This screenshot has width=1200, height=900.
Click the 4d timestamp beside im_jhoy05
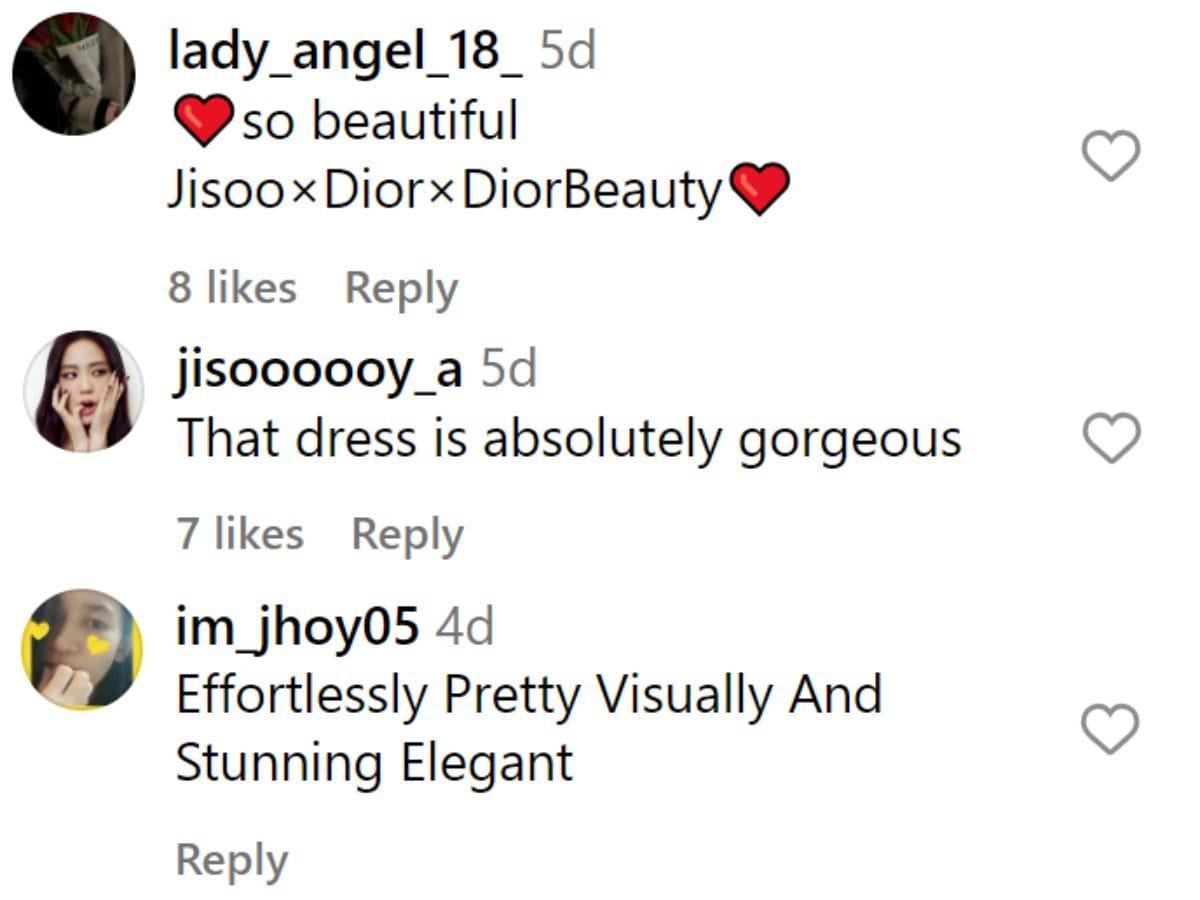[465, 628]
